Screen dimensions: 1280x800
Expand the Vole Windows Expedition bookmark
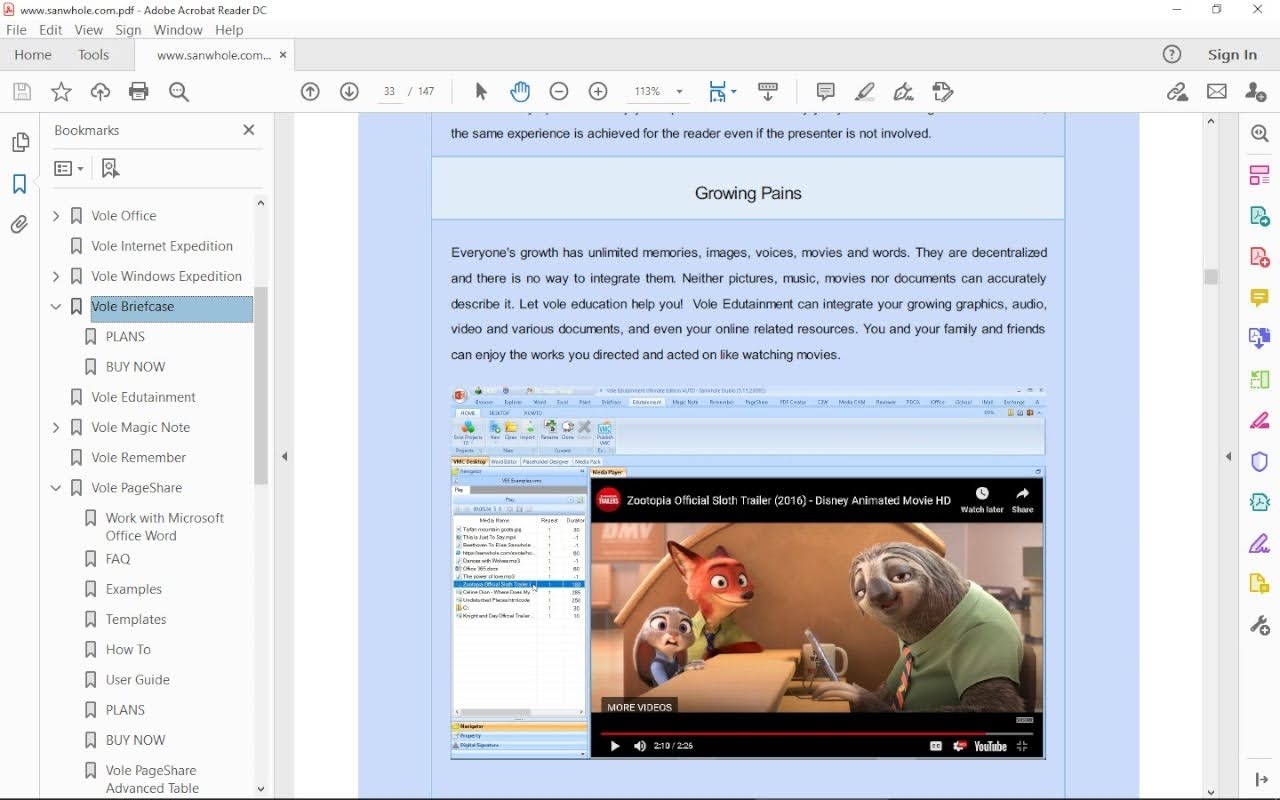click(56, 277)
